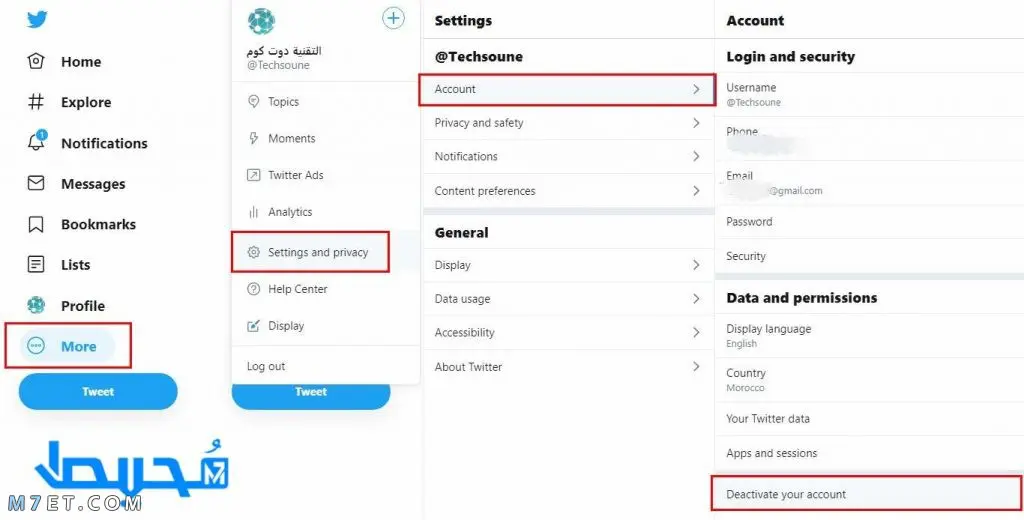Open Home via the house icon
This screenshot has width=1024, height=520.
36,61
